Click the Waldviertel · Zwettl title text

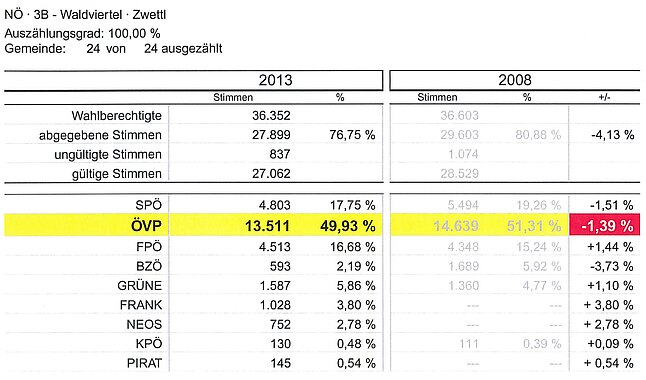pos(113,15)
